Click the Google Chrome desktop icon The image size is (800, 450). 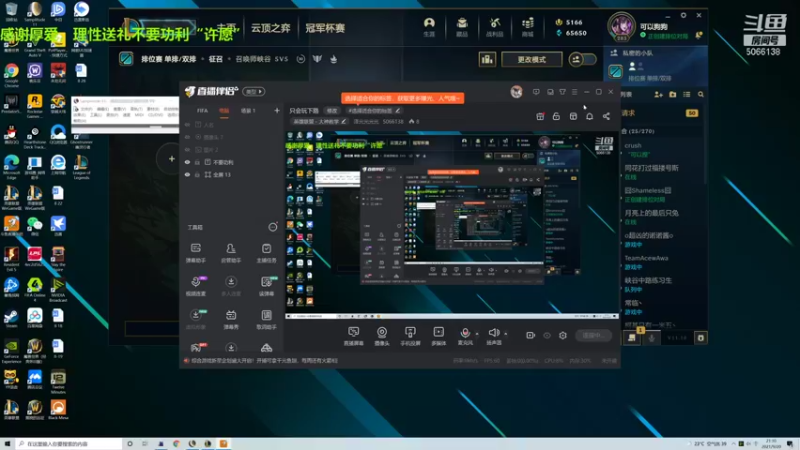click(11, 74)
